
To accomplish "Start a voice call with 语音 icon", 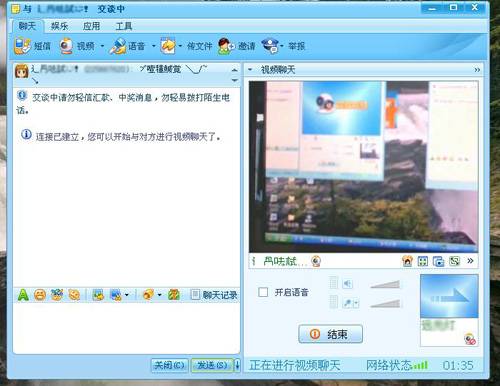I will pyautogui.click(x=118, y=46).
